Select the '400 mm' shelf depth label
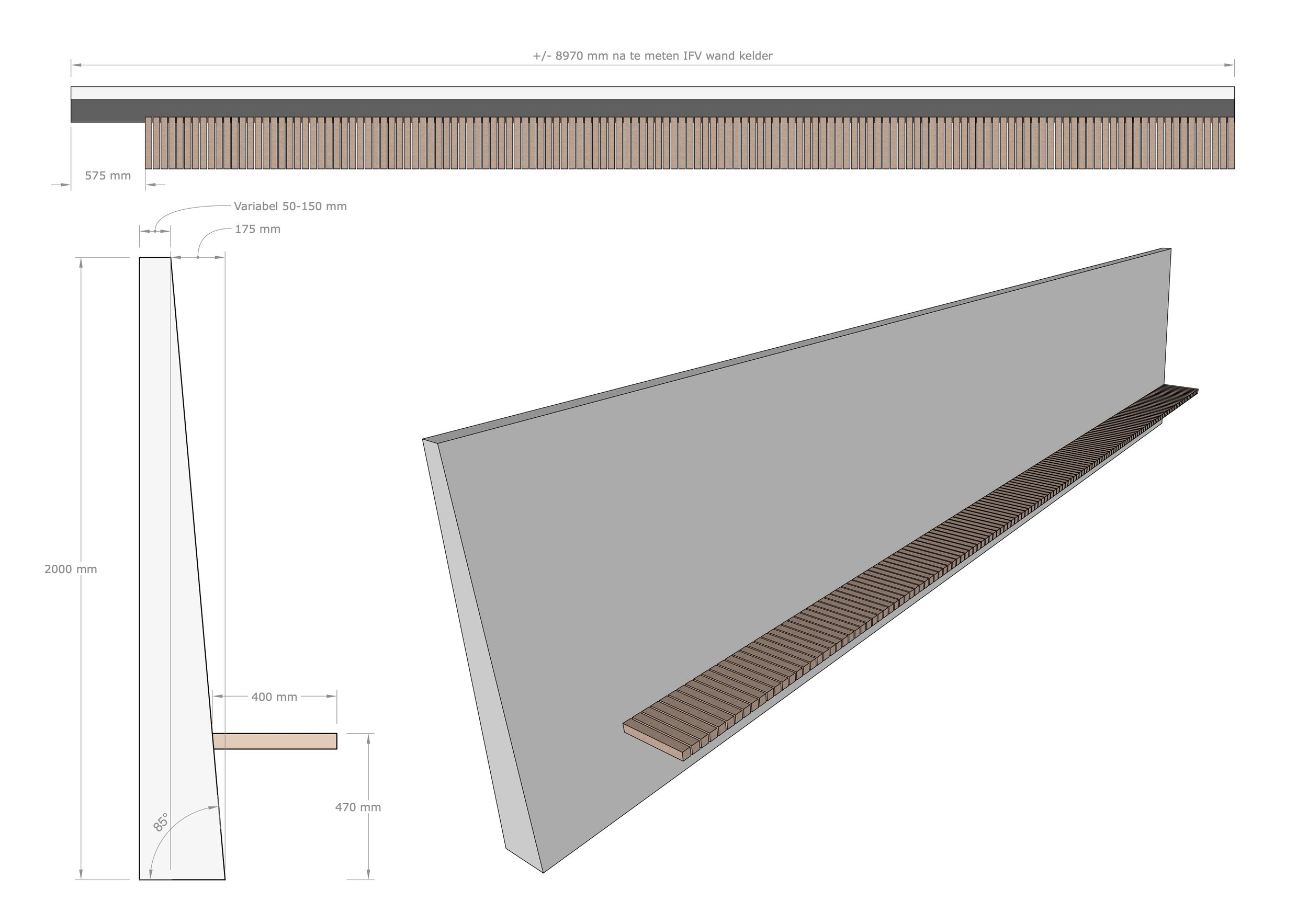This screenshot has width=1308, height=924. click(275, 697)
